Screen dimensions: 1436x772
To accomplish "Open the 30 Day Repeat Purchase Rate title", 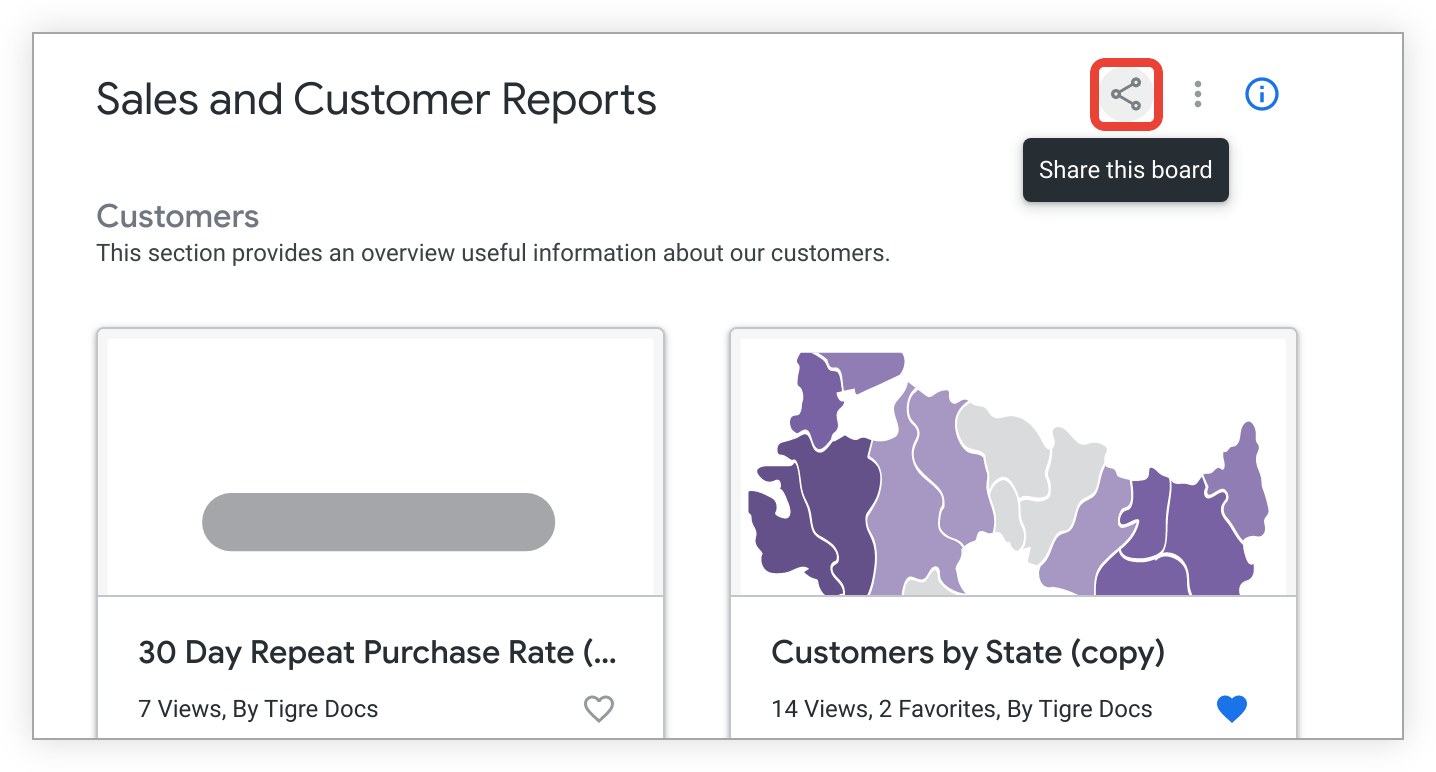I will (377, 653).
